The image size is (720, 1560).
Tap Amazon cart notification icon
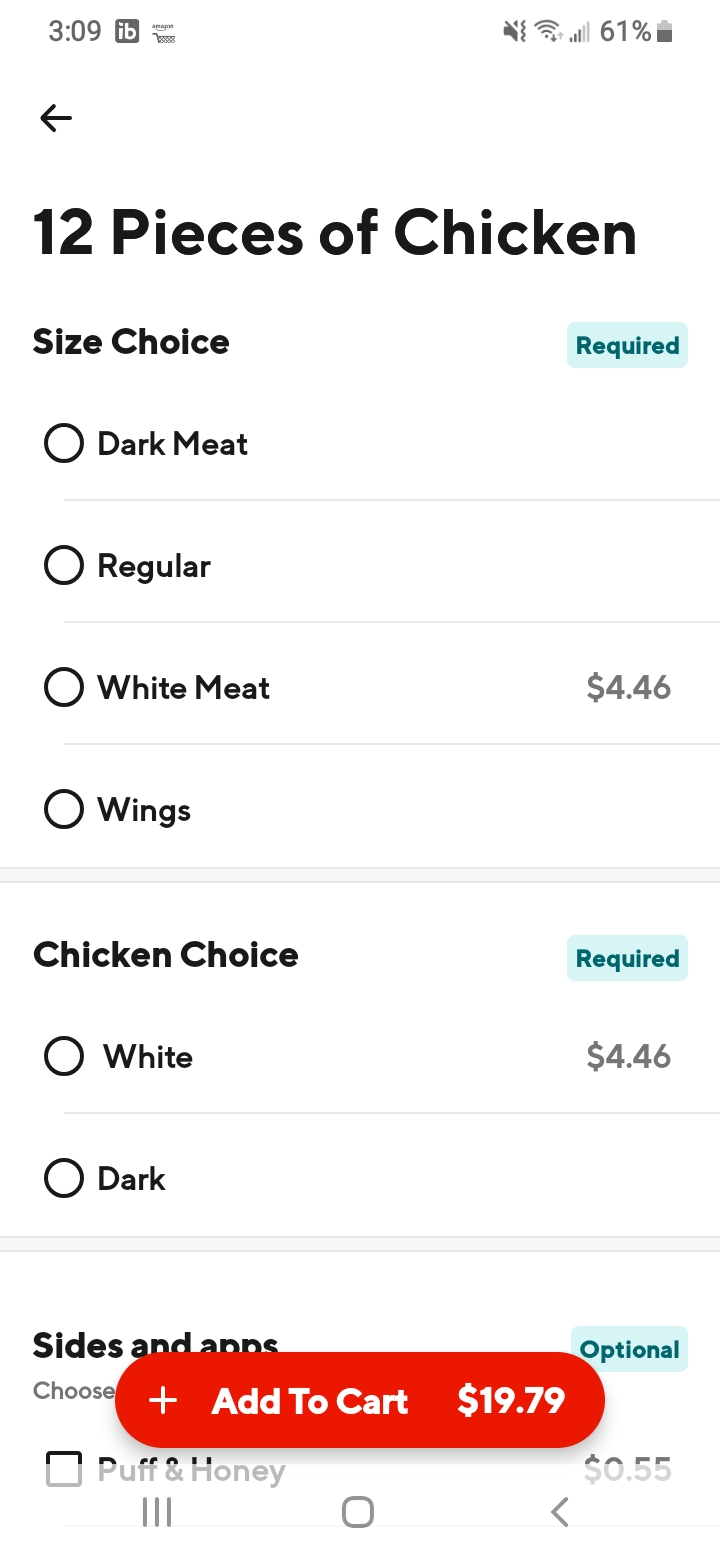tap(163, 33)
